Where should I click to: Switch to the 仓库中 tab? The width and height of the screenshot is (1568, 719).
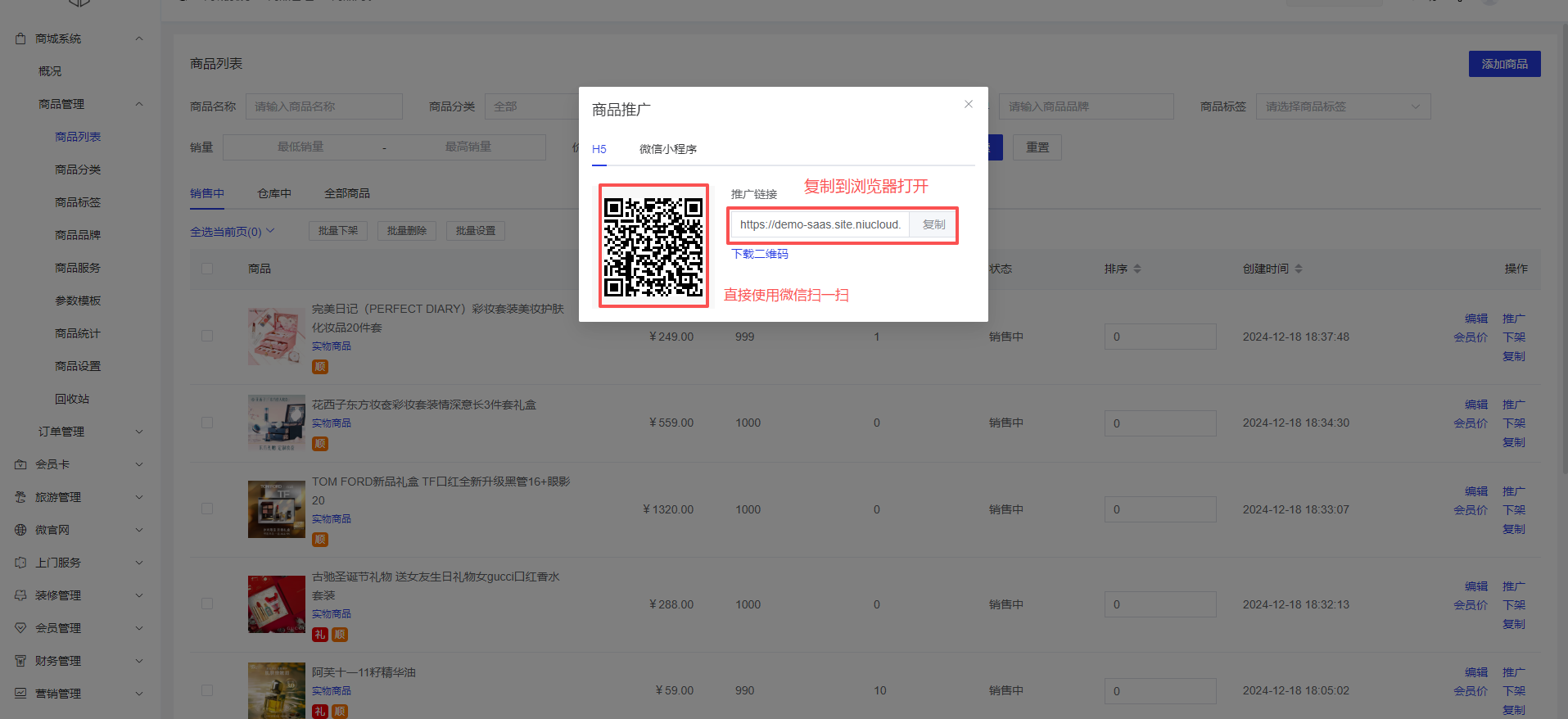[274, 193]
